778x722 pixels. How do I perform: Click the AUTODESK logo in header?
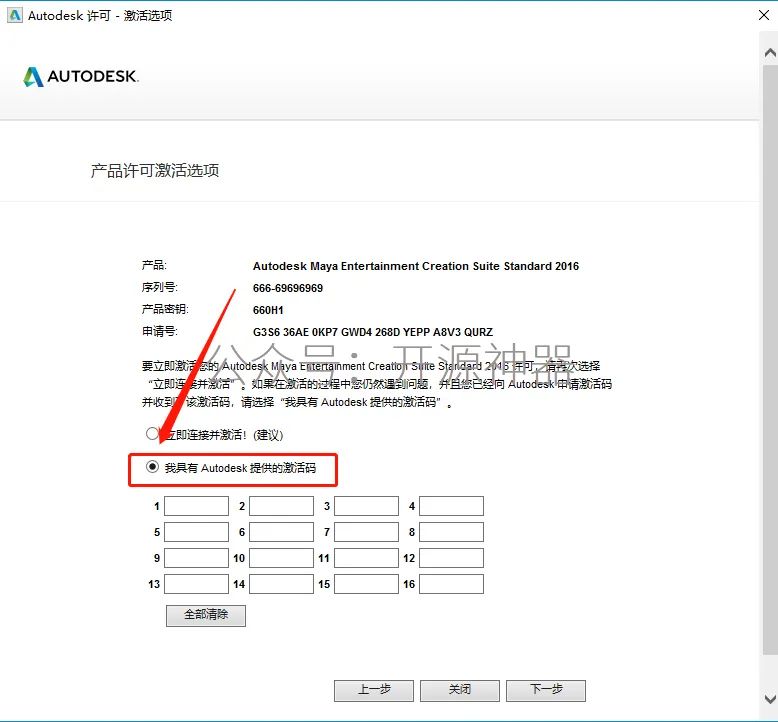coord(81,76)
